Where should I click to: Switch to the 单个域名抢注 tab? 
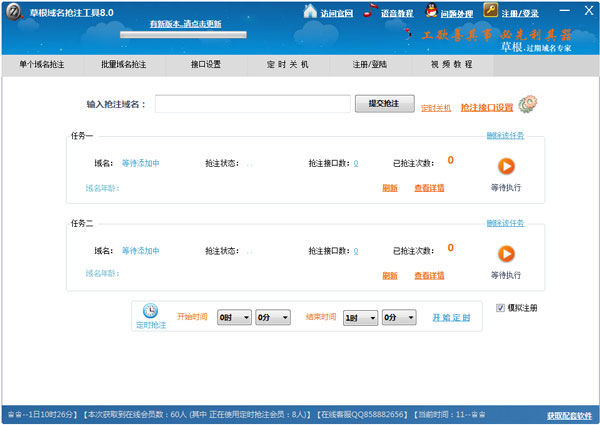[42, 65]
